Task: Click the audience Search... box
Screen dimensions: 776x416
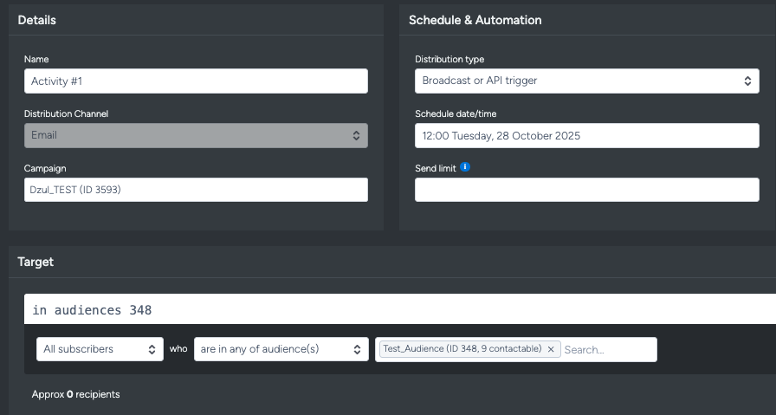Action: coord(606,350)
